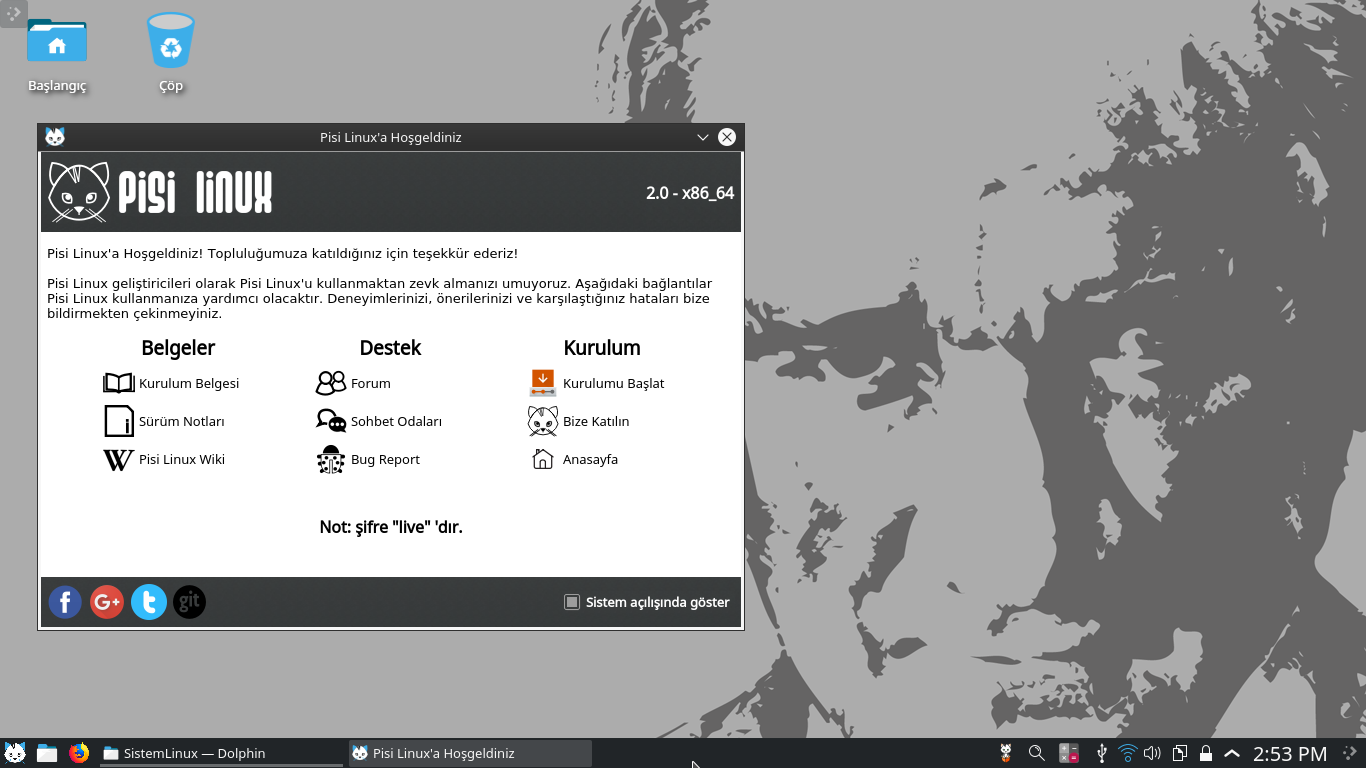Open the calculator tray icon

point(1069,753)
